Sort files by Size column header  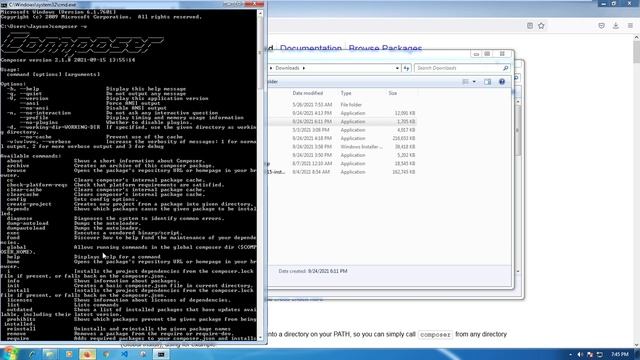393,93
